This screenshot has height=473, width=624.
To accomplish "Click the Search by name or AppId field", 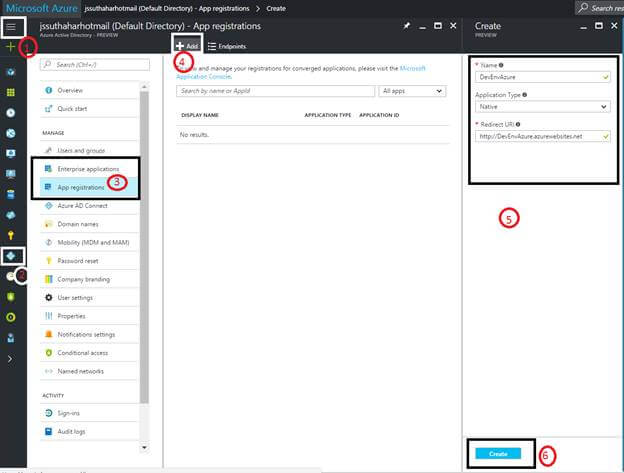I will 275,91.
